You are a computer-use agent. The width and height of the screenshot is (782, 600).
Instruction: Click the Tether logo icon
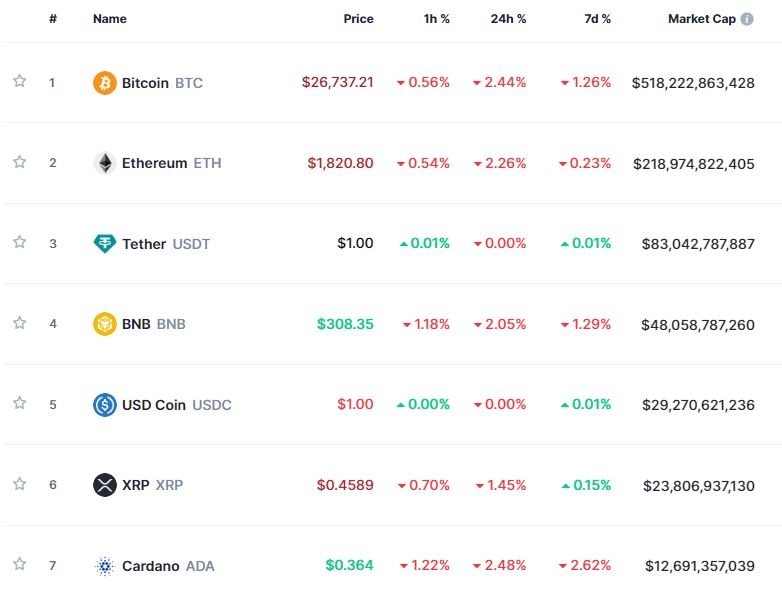point(104,243)
